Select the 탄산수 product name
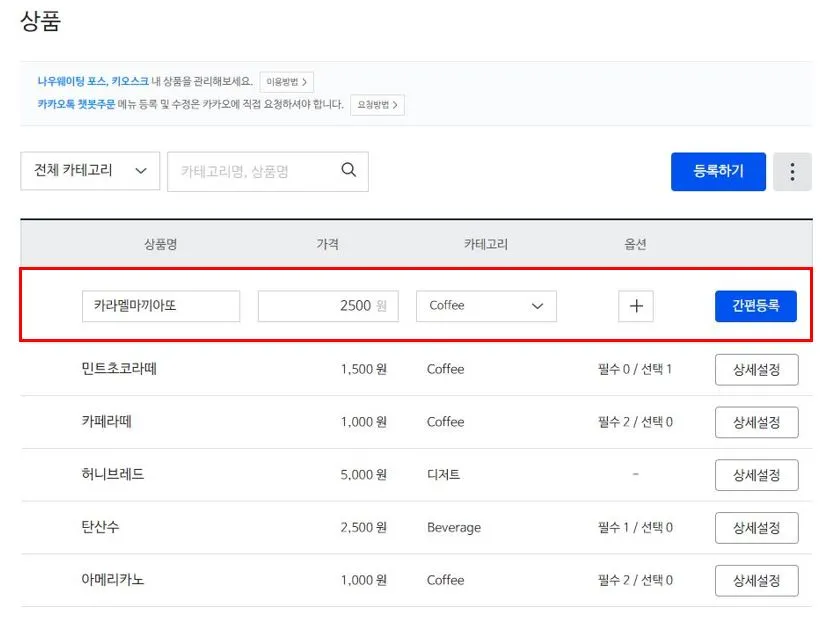Viewport: 829px width, 621px height. (x=100, y=526)
